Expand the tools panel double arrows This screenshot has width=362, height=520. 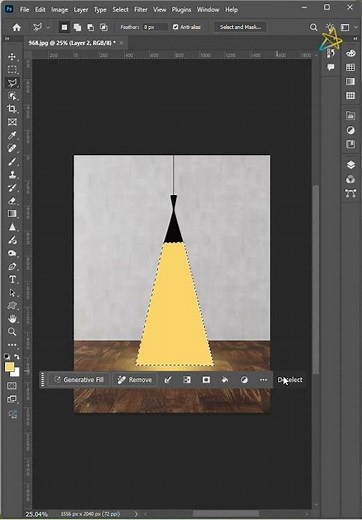[7, 39]
